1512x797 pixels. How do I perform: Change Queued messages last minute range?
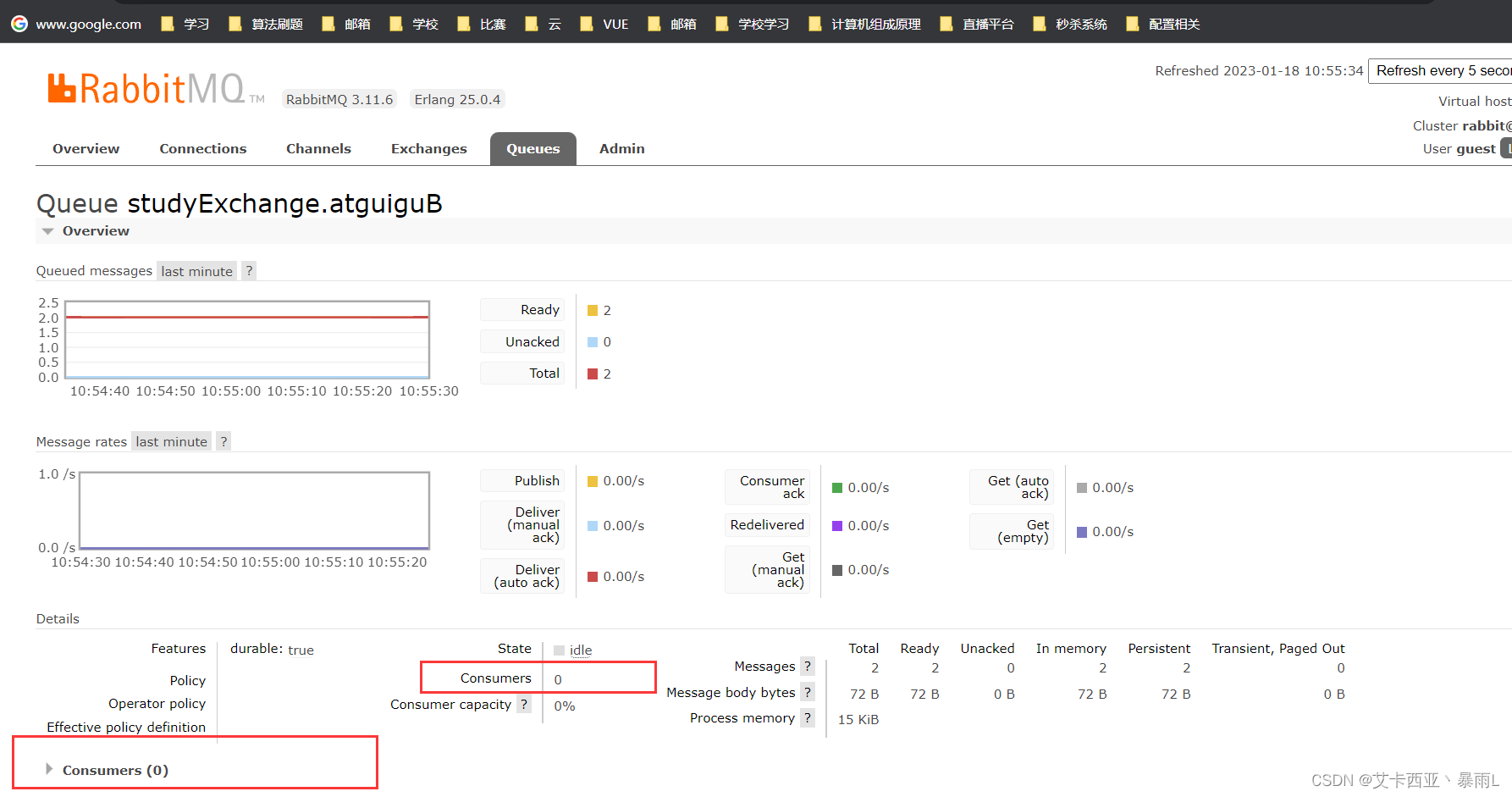(x=196, y=271)
